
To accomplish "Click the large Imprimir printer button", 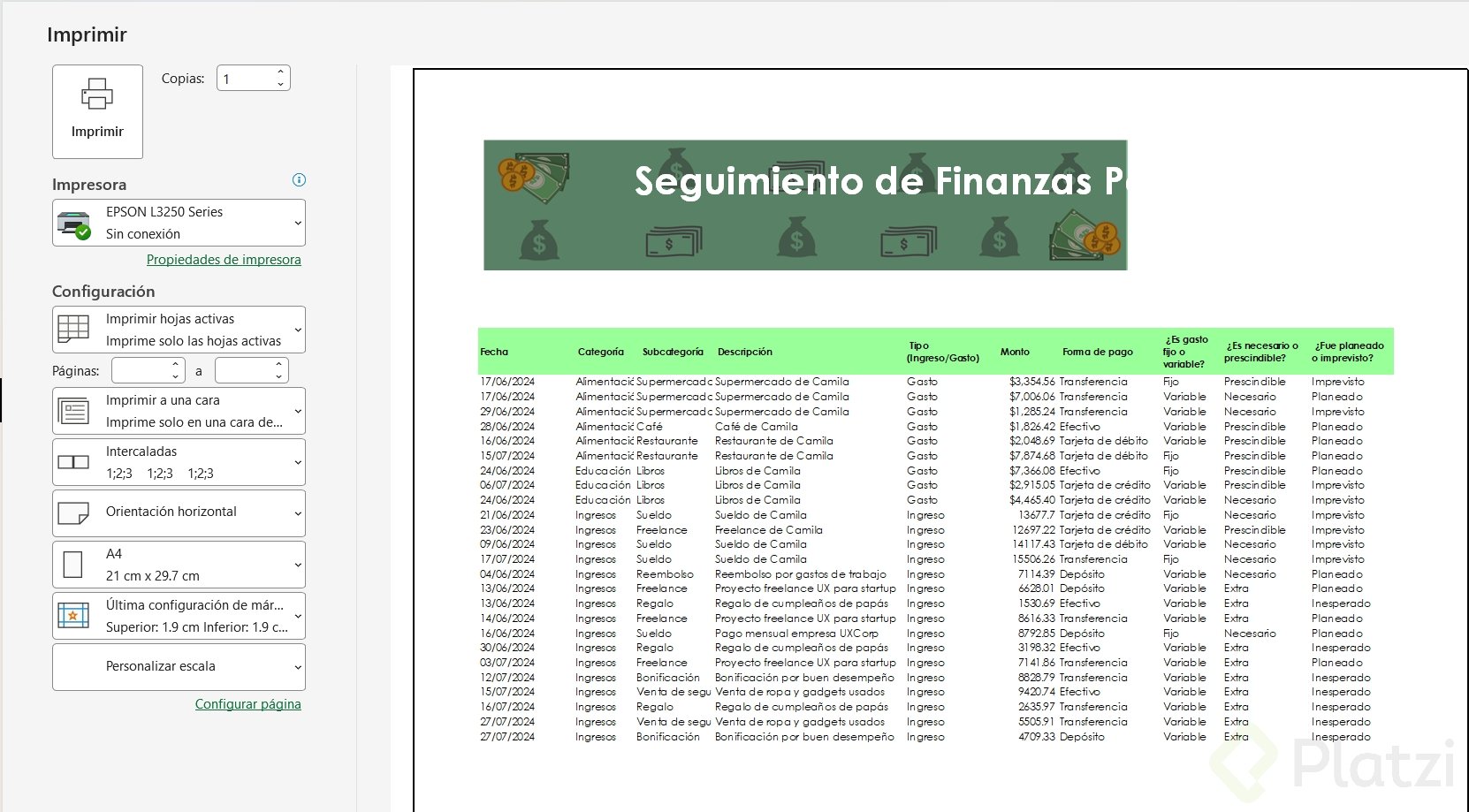I will [x=97, y=111].
